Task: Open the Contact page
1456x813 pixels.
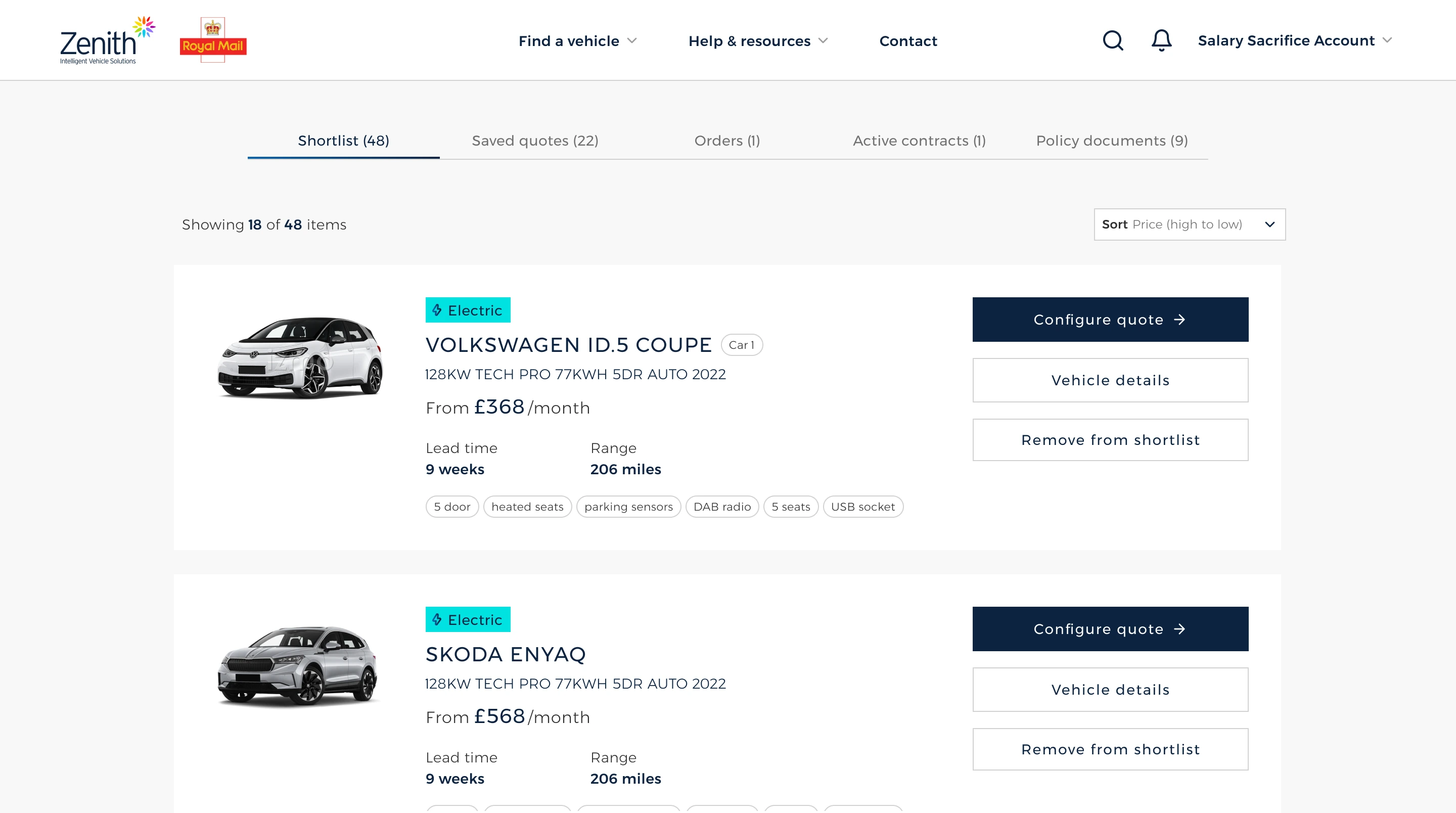Action: tap(908, 41)
